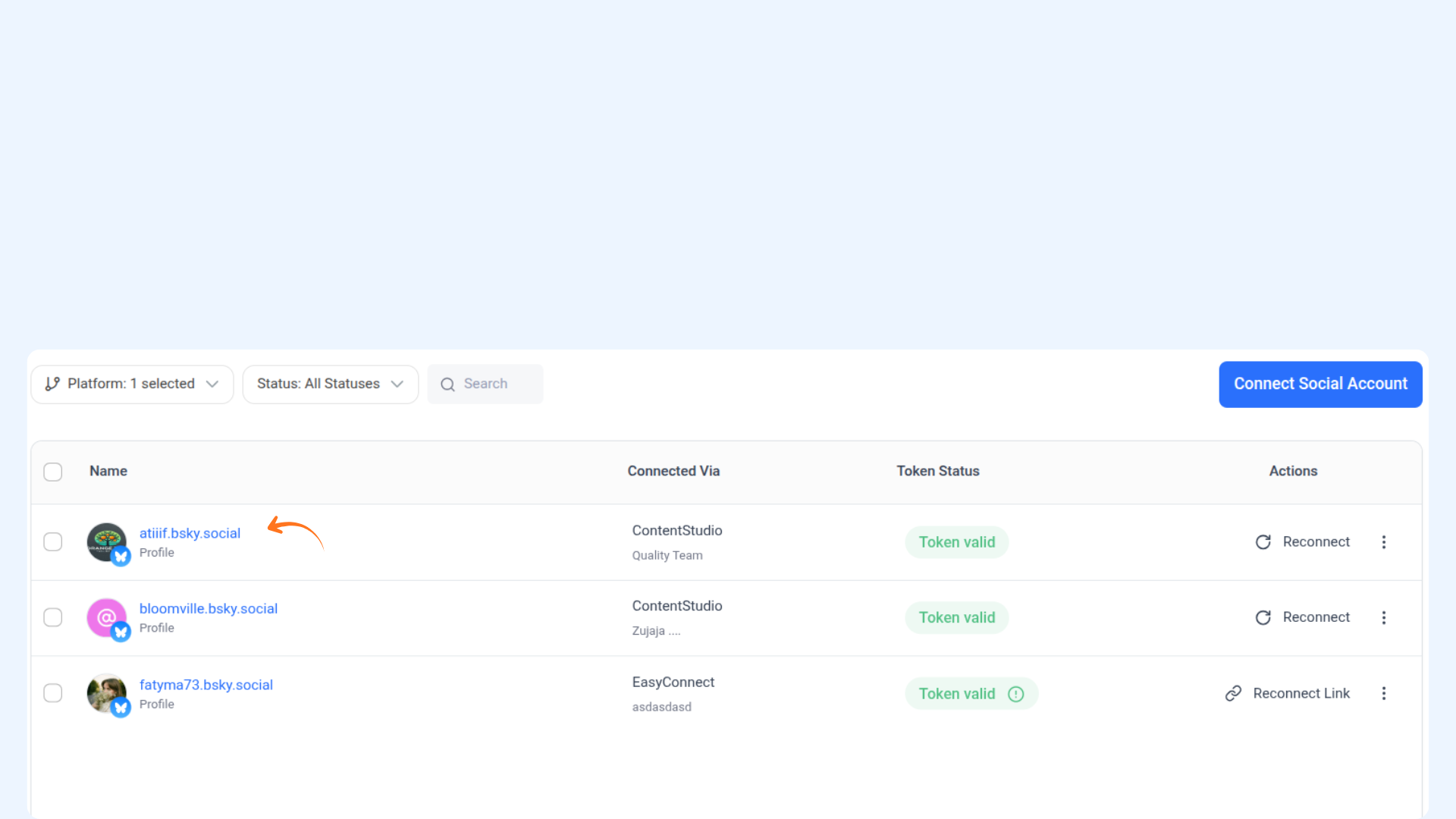Open the three-dot menu for bloomville.bsky.social
This screenshot has height=819, width=1456.
pos(1384,618)
